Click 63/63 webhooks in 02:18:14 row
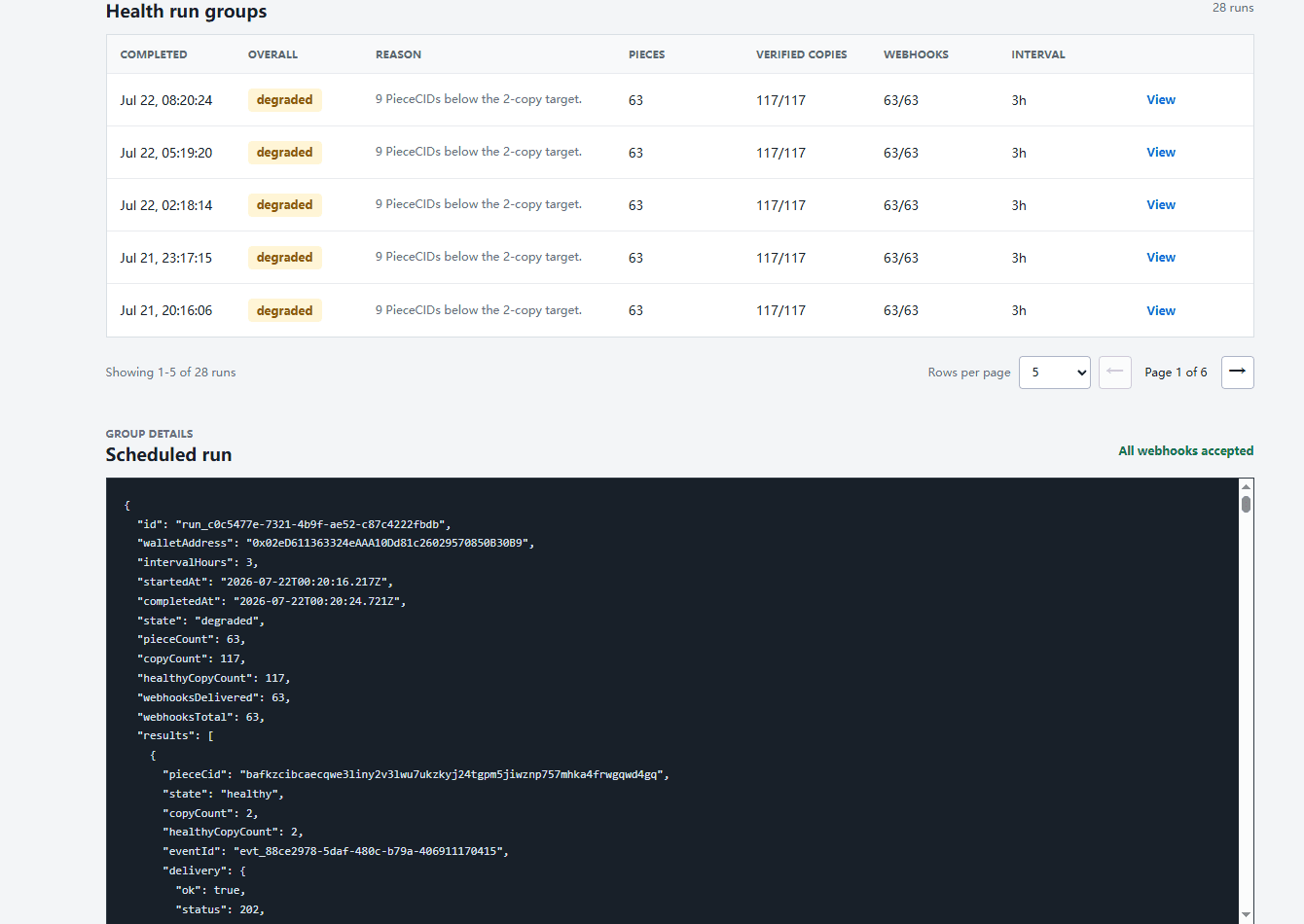Image resolution: width=1304 pixels, height=924 pixels. [x=901, y=205]
